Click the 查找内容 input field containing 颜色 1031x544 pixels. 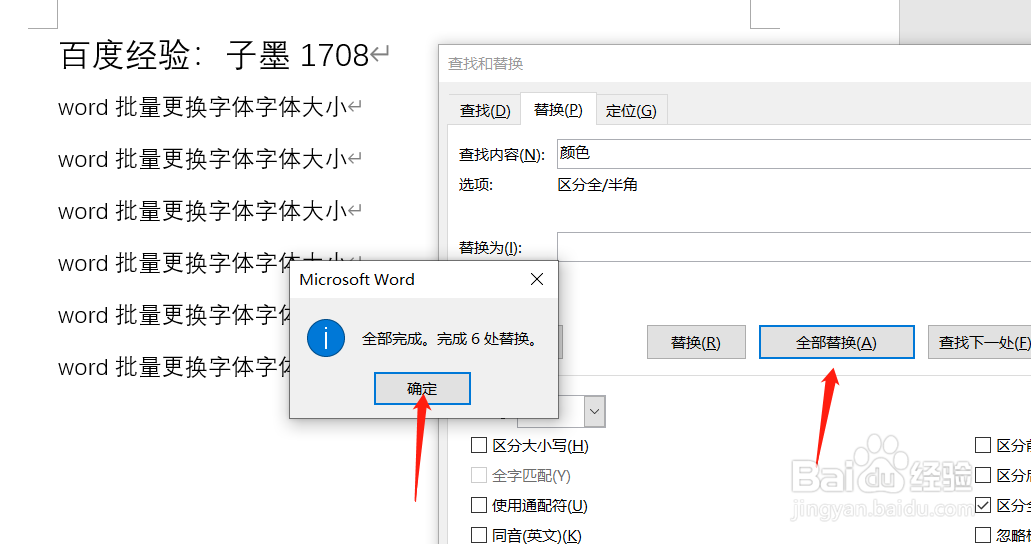[x=794, y=154]
